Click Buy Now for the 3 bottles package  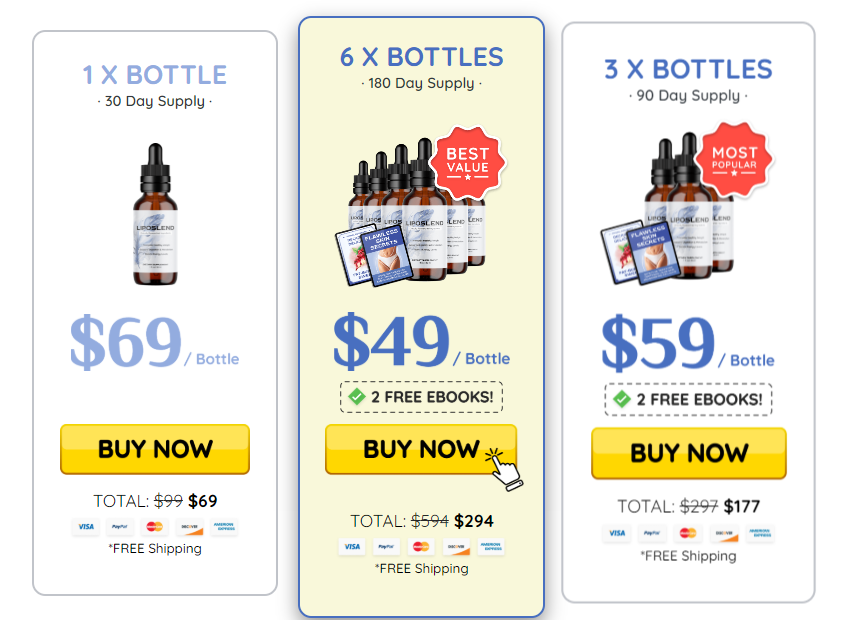(689, 453)
